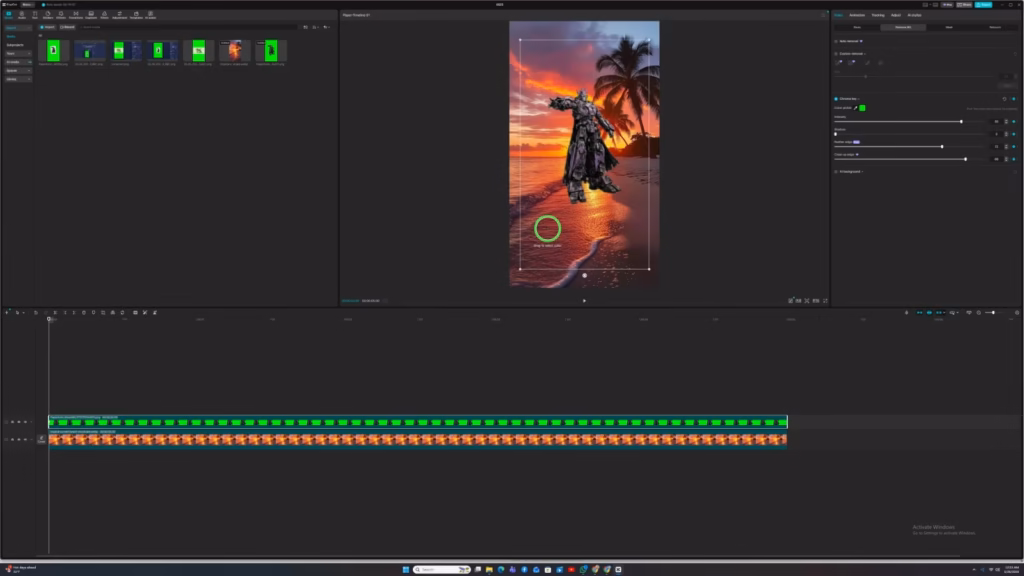This screenshot has width=1024, height=576.
Task: Reset the Chroma key settings
Action: [1004, 99]
